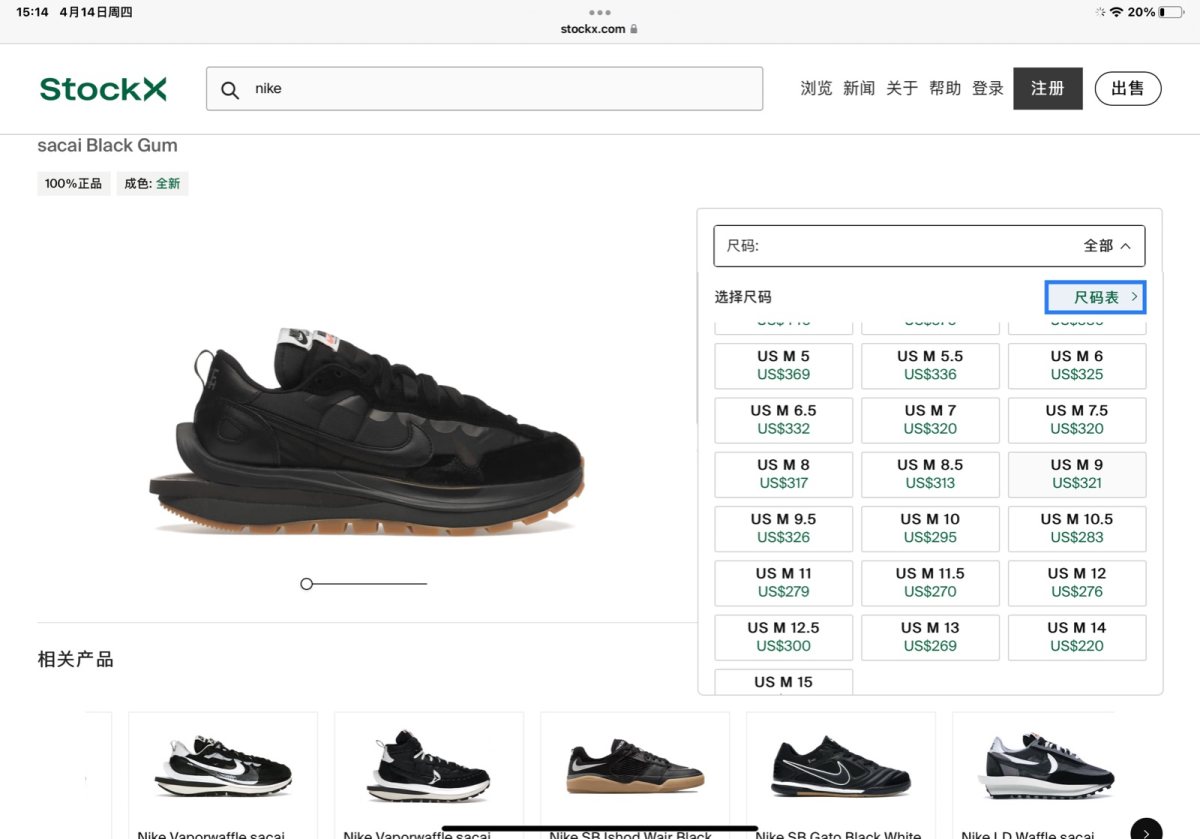Select size US M 11.5
The height and width of the screenshot is (839, 1200).
click(930, 583)
